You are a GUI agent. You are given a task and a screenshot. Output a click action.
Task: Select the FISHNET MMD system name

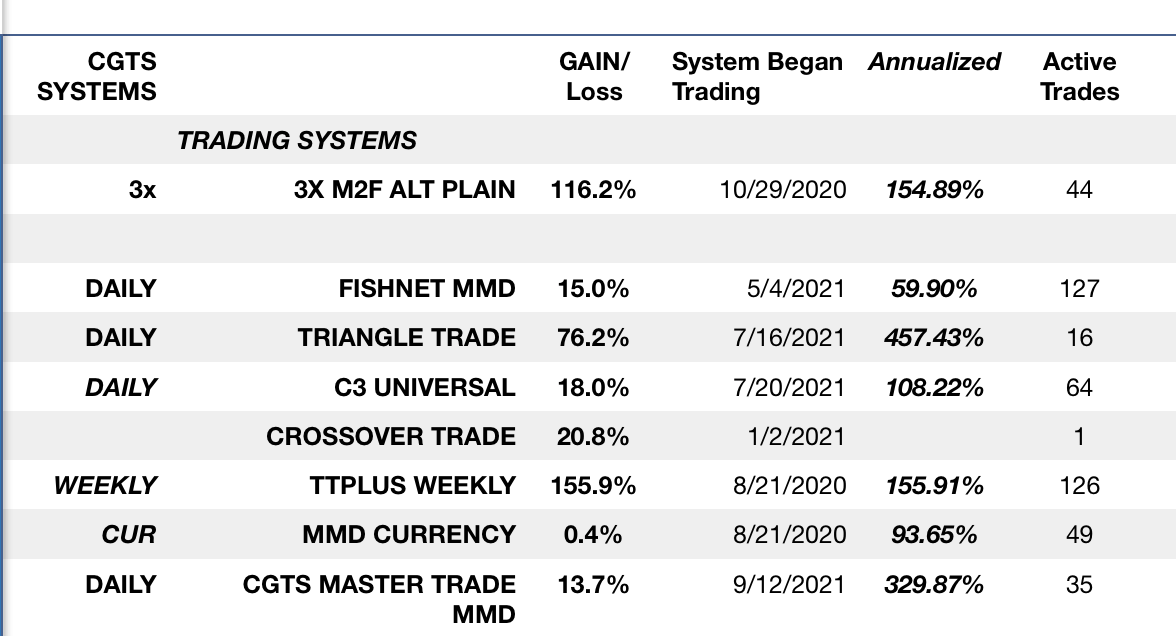[427, 289]
